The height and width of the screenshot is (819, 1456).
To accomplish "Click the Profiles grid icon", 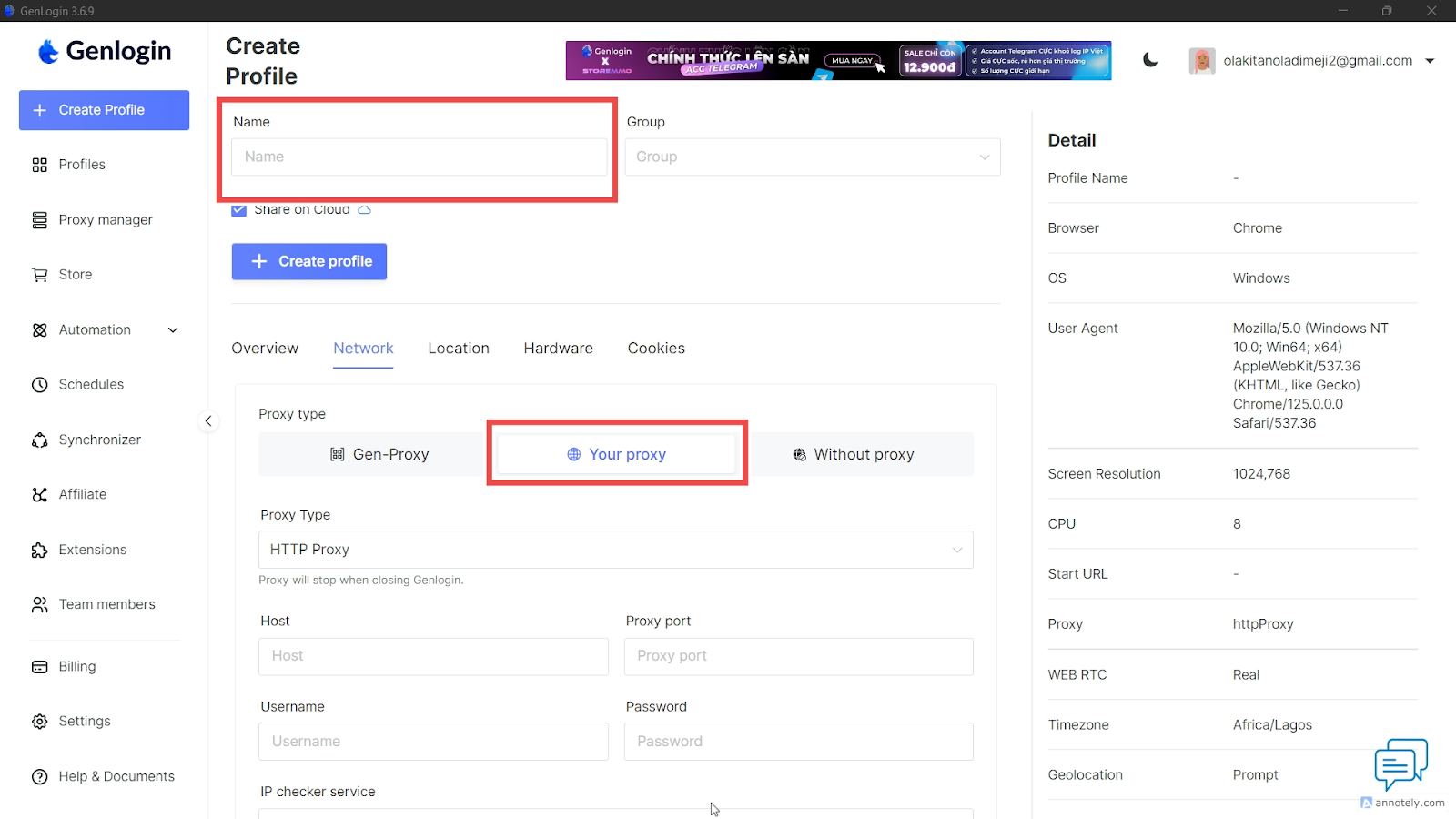I will click(40, 165).
